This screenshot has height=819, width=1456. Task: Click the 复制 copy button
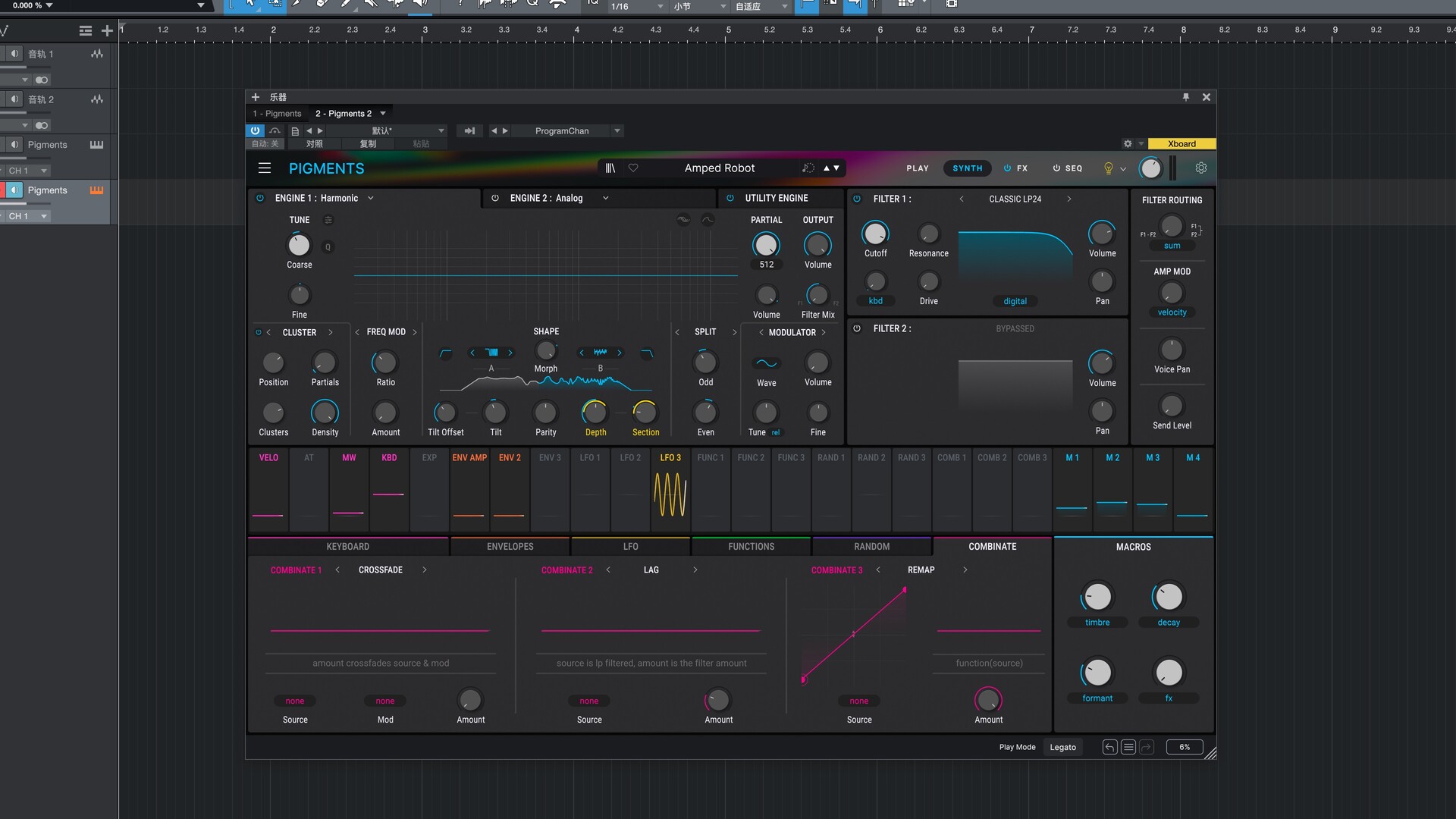click(368, 143)
